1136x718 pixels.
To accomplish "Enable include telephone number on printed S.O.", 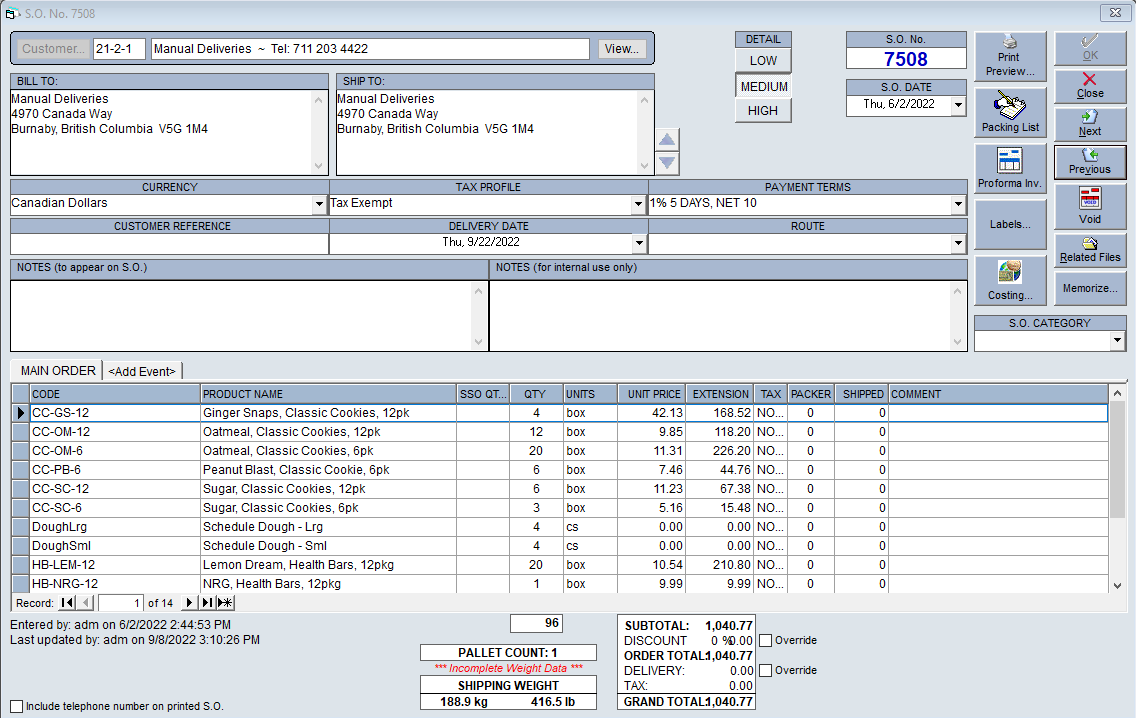I will (17, 706).
